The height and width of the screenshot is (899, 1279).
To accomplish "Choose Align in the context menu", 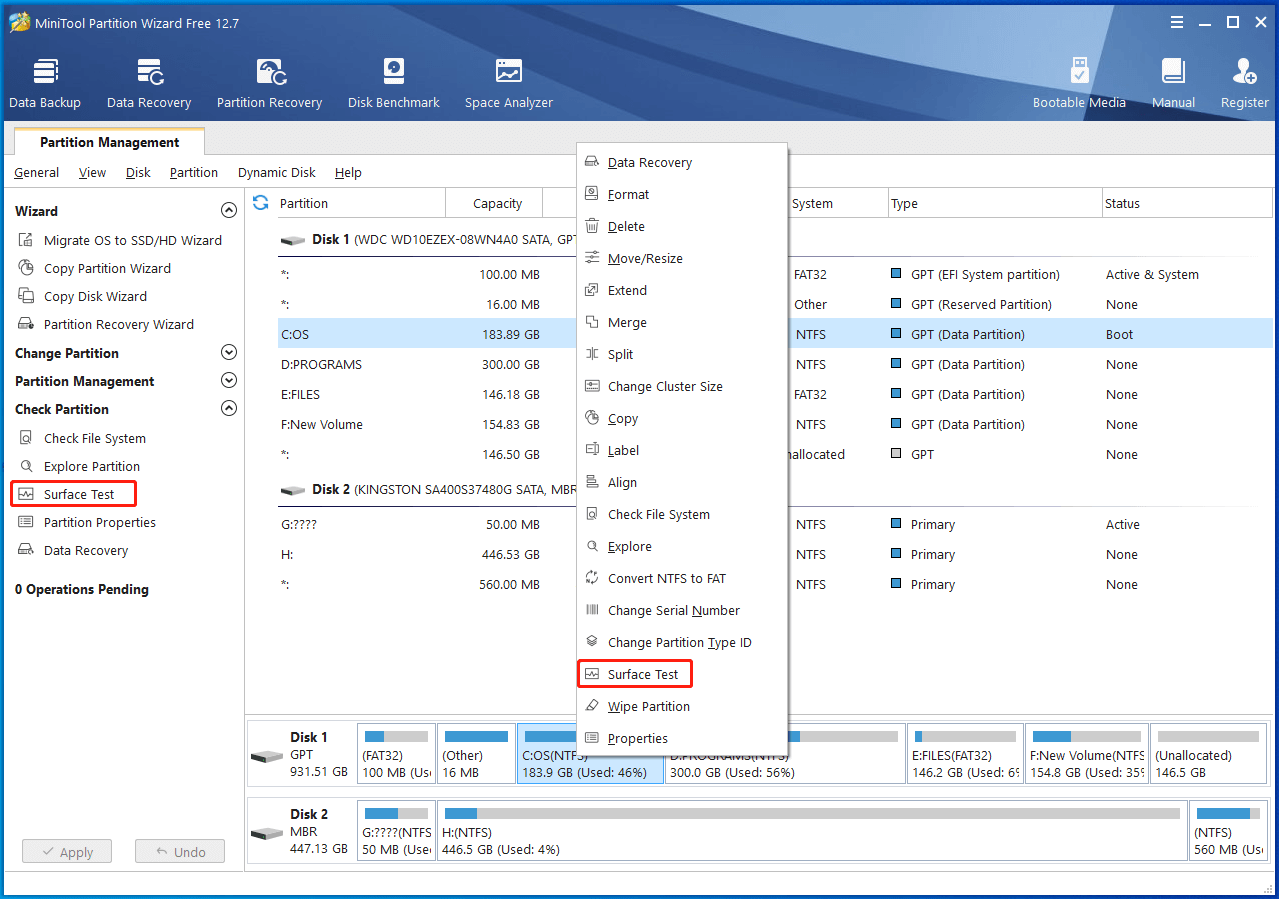I will click(682, 483).
